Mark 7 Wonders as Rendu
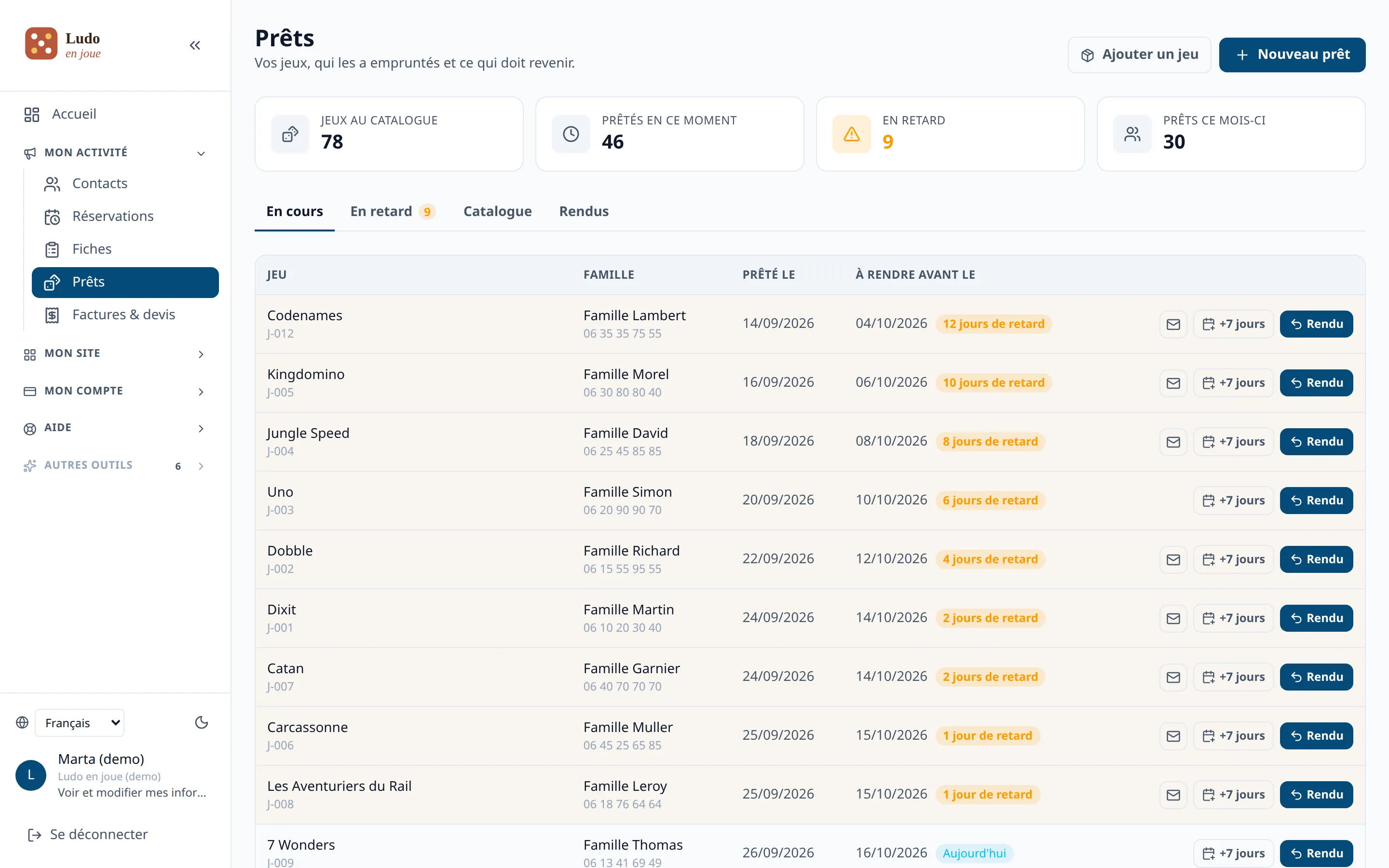 pyautogui.click(x=1316, y=854)
